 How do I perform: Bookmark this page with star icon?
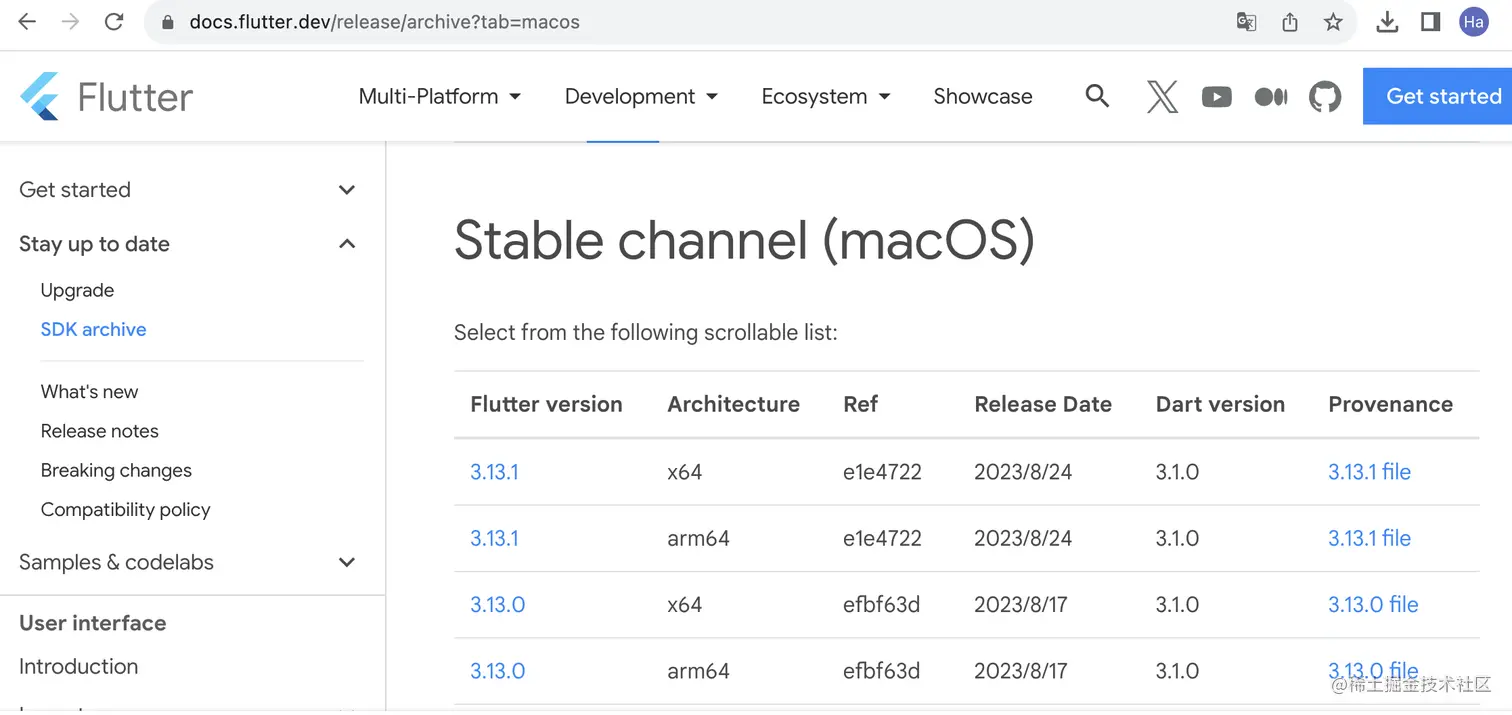1333,22
